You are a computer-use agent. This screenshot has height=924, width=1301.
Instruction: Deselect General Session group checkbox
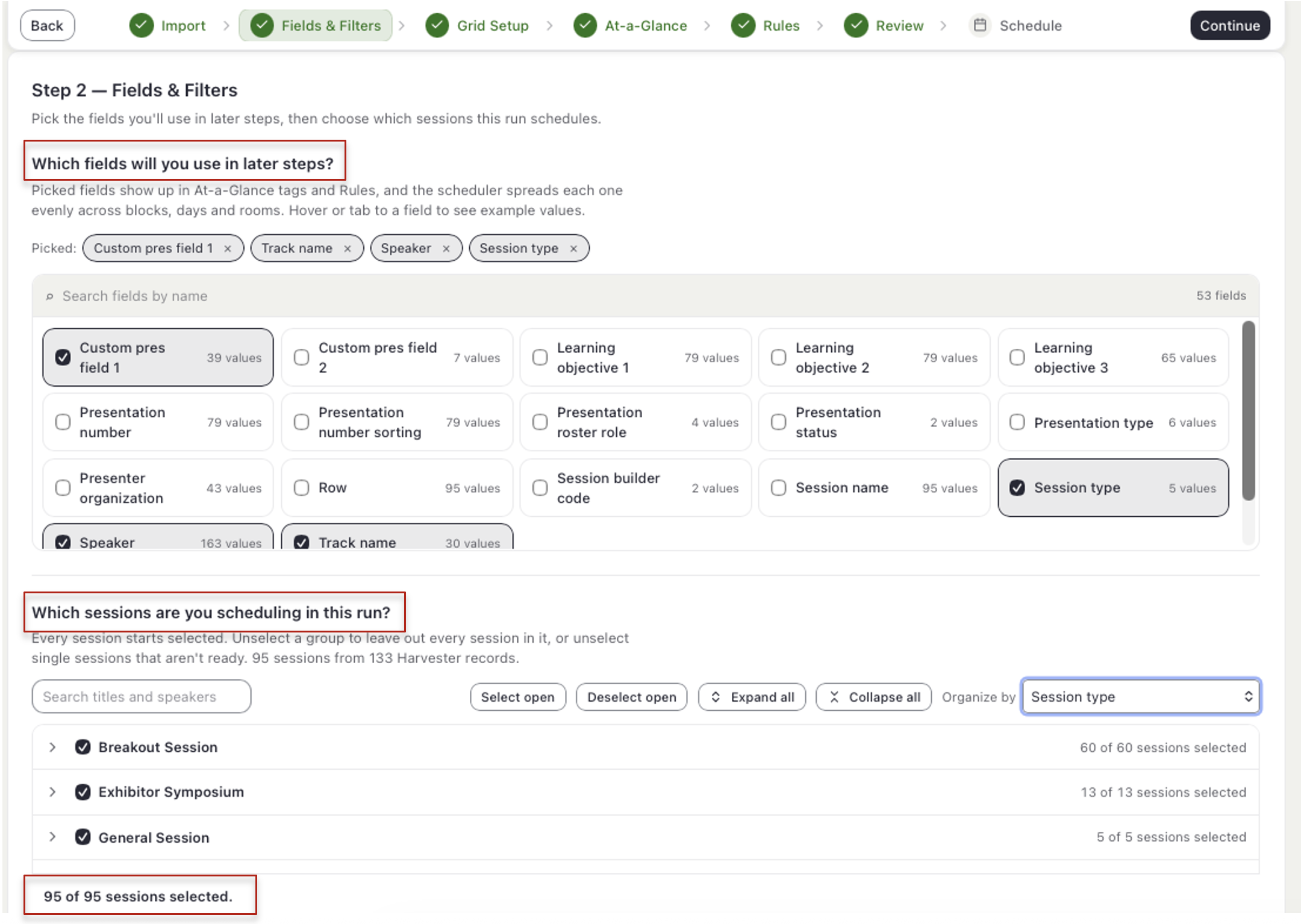(x=83, y=837)
